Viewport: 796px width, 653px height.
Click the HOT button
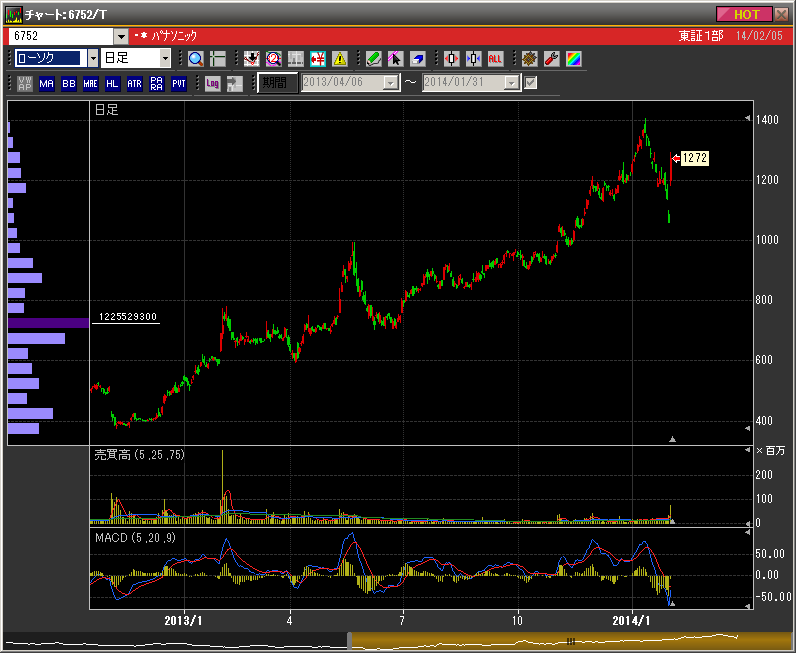click(744, 14)
